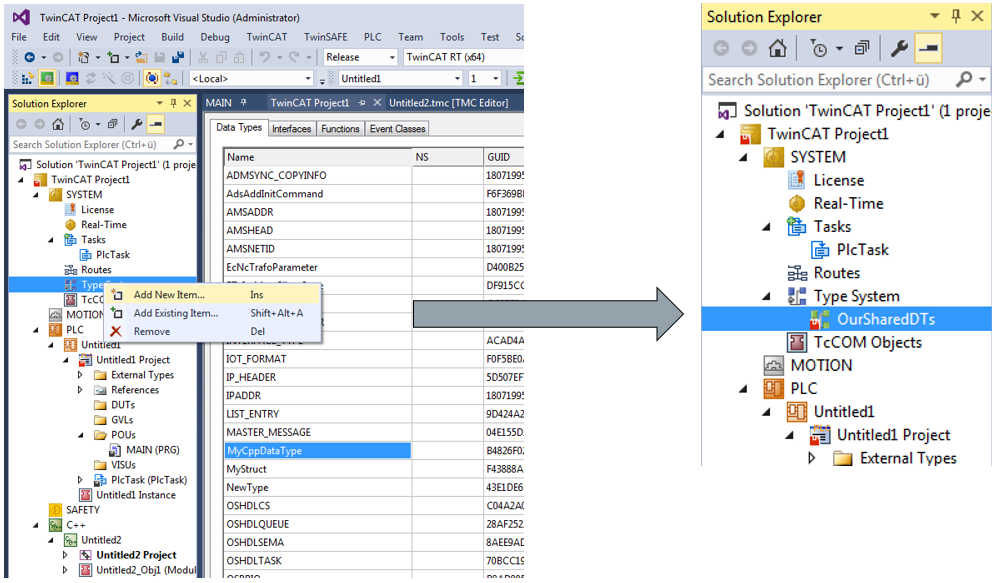998x583 pixels.
Task: Click Navigate Backward arrow in Visual Studio toolbar
Action: [x=29, y=57]
